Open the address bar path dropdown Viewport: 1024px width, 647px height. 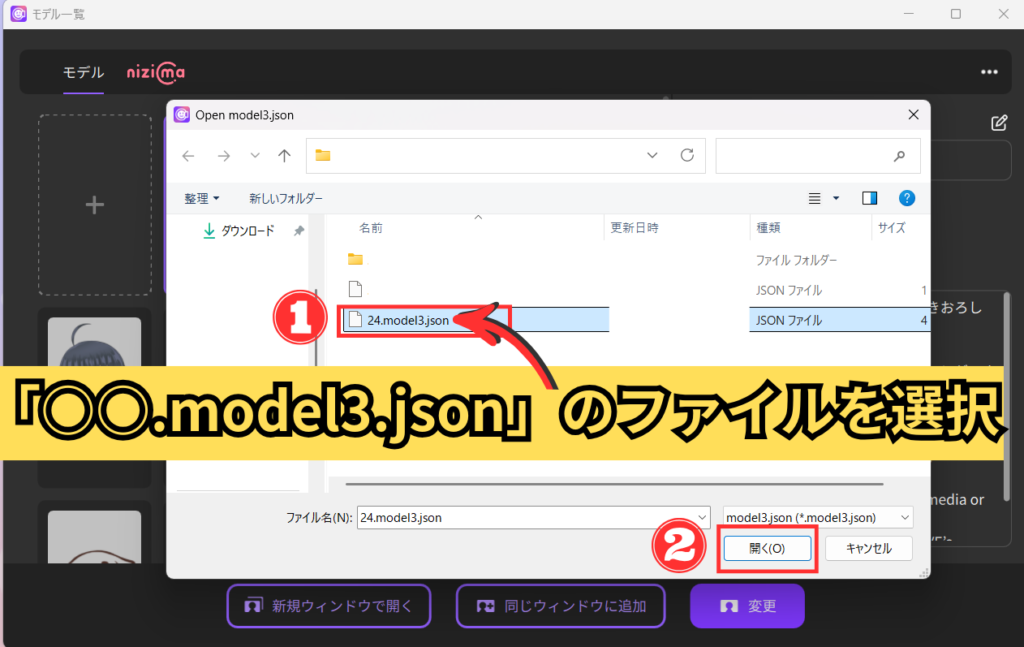click(x=653, y=156)
